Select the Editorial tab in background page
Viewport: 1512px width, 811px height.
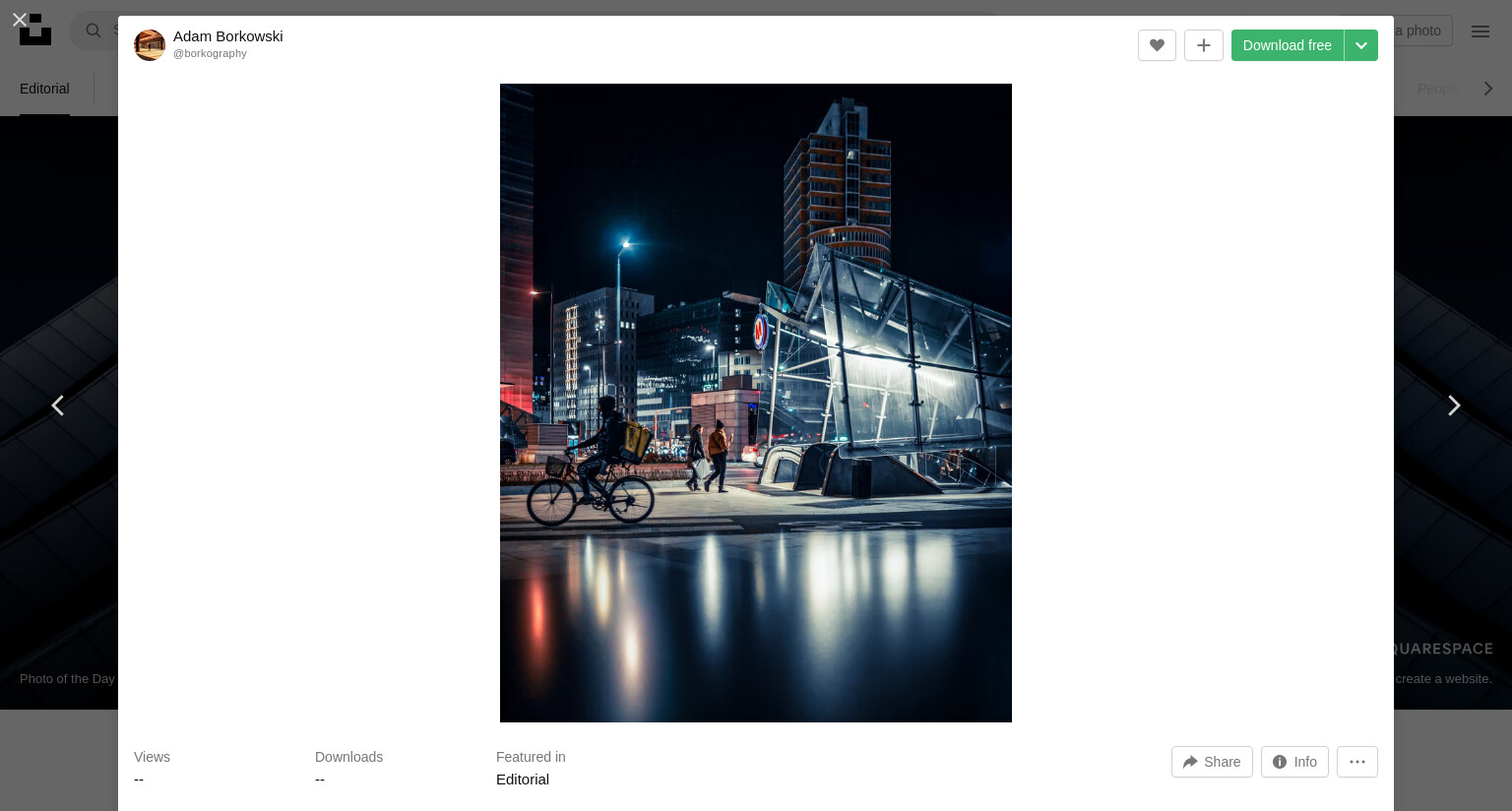click(x=44, y=89)
